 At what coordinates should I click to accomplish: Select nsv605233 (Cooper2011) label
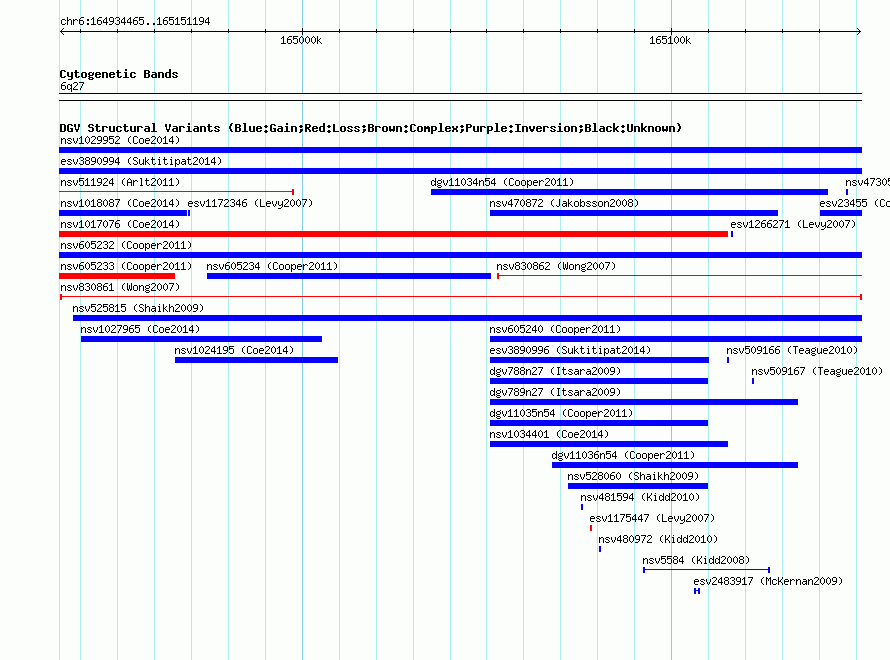click(x=126, y=266)
